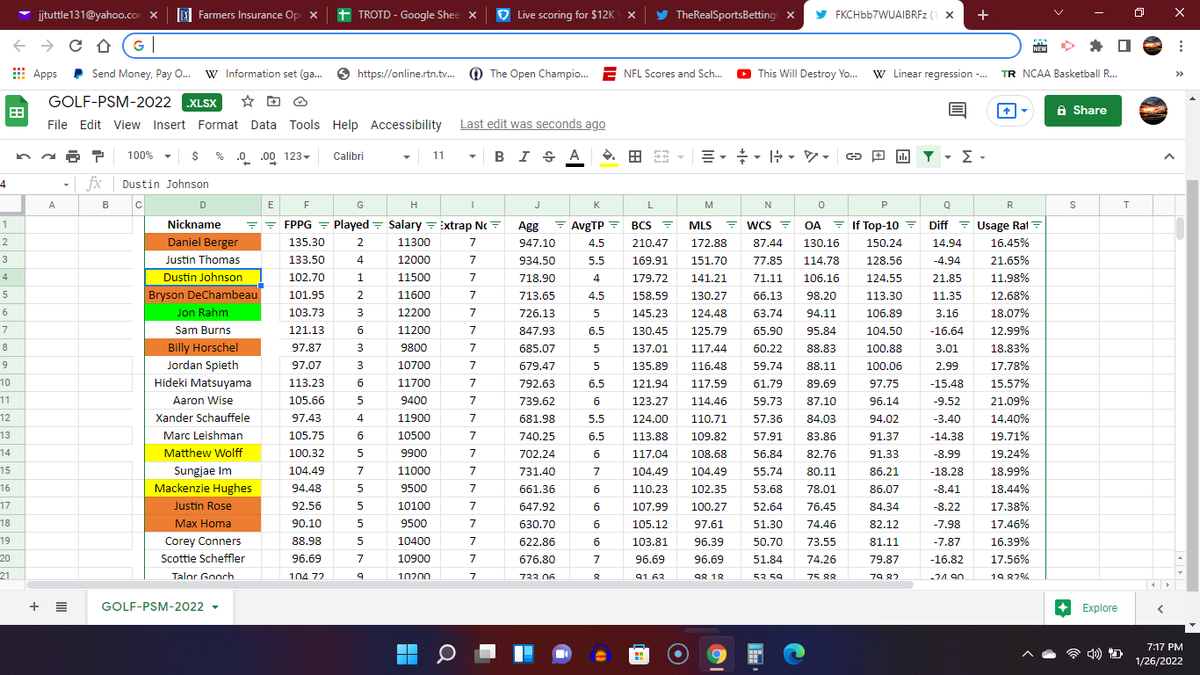Image resolution: width=1200 pixels, height=675 pixels.
Task: Open the All Sheets list icon
Action: point(60,607)
